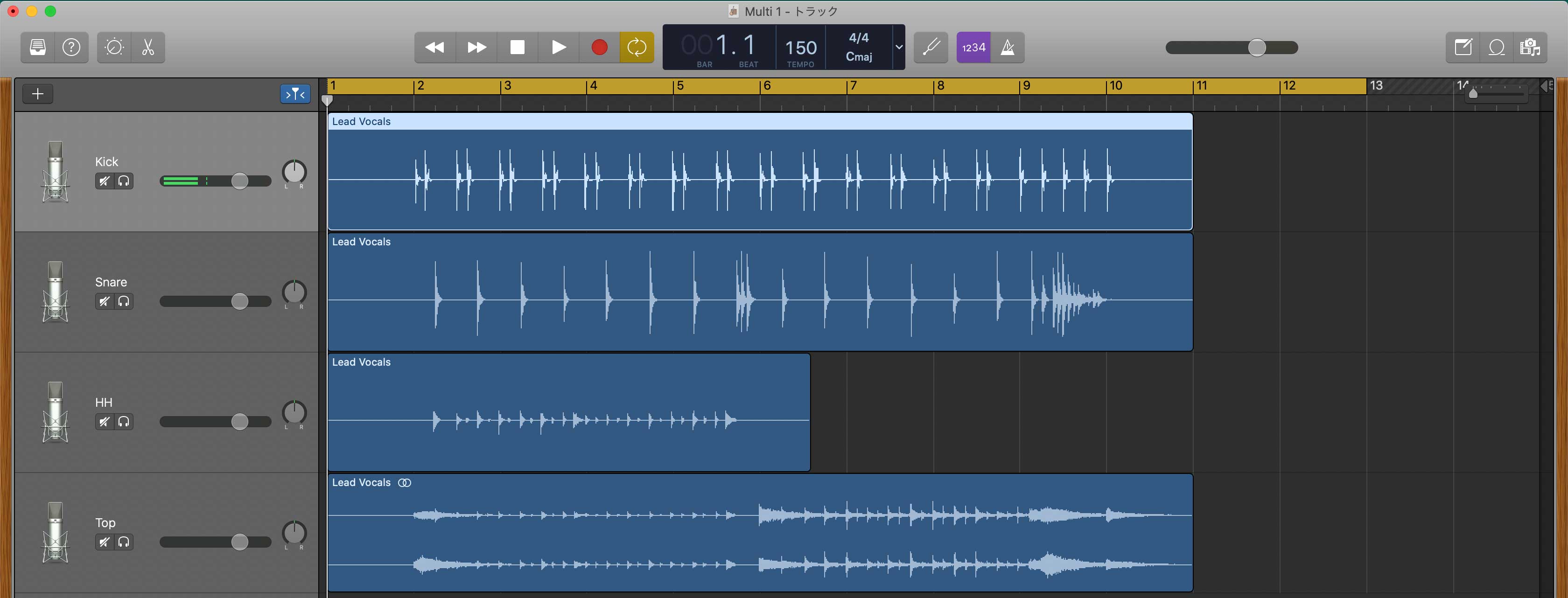This screenshot has height=598, width=1568.
Task: Click the Cmaj key signature
Action: click(x=859, y=56)
